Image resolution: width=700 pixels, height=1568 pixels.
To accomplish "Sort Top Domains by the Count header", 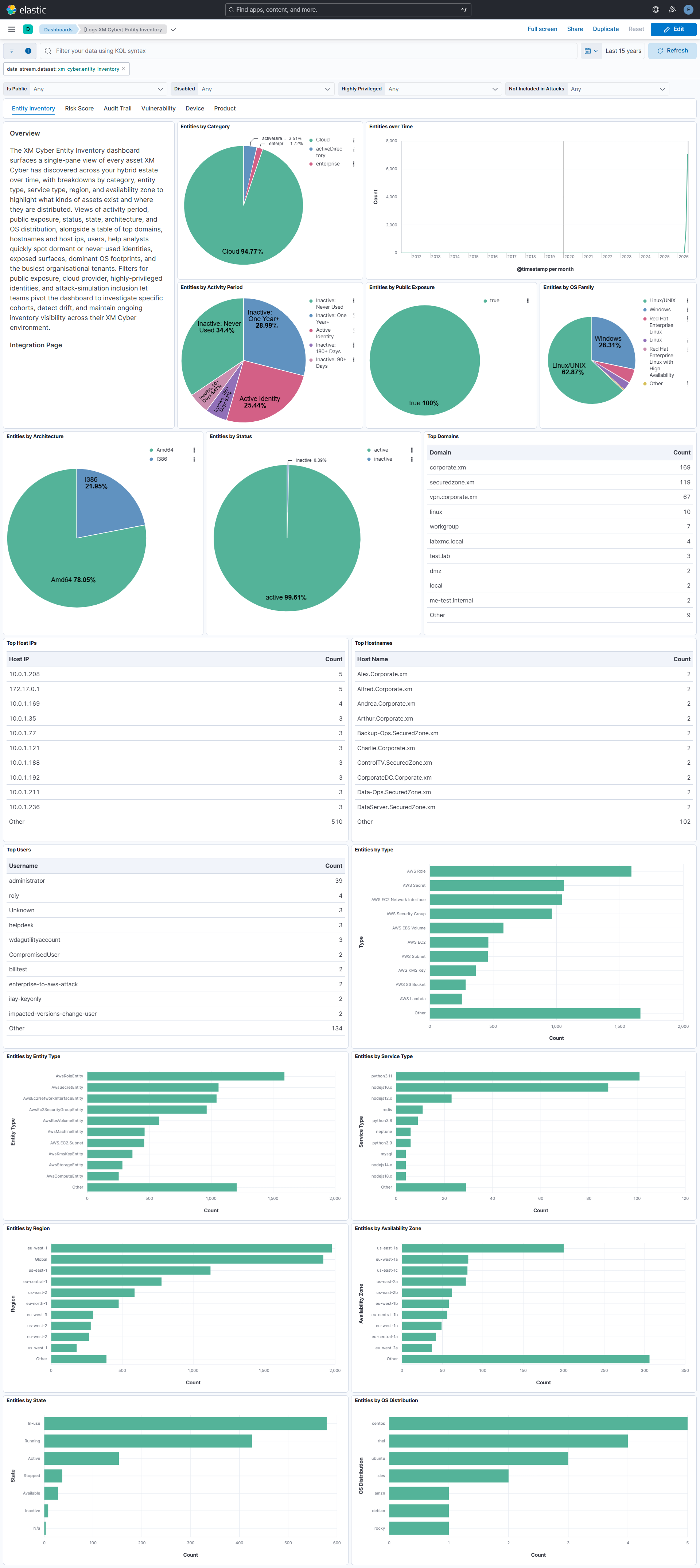I will 681,453.
